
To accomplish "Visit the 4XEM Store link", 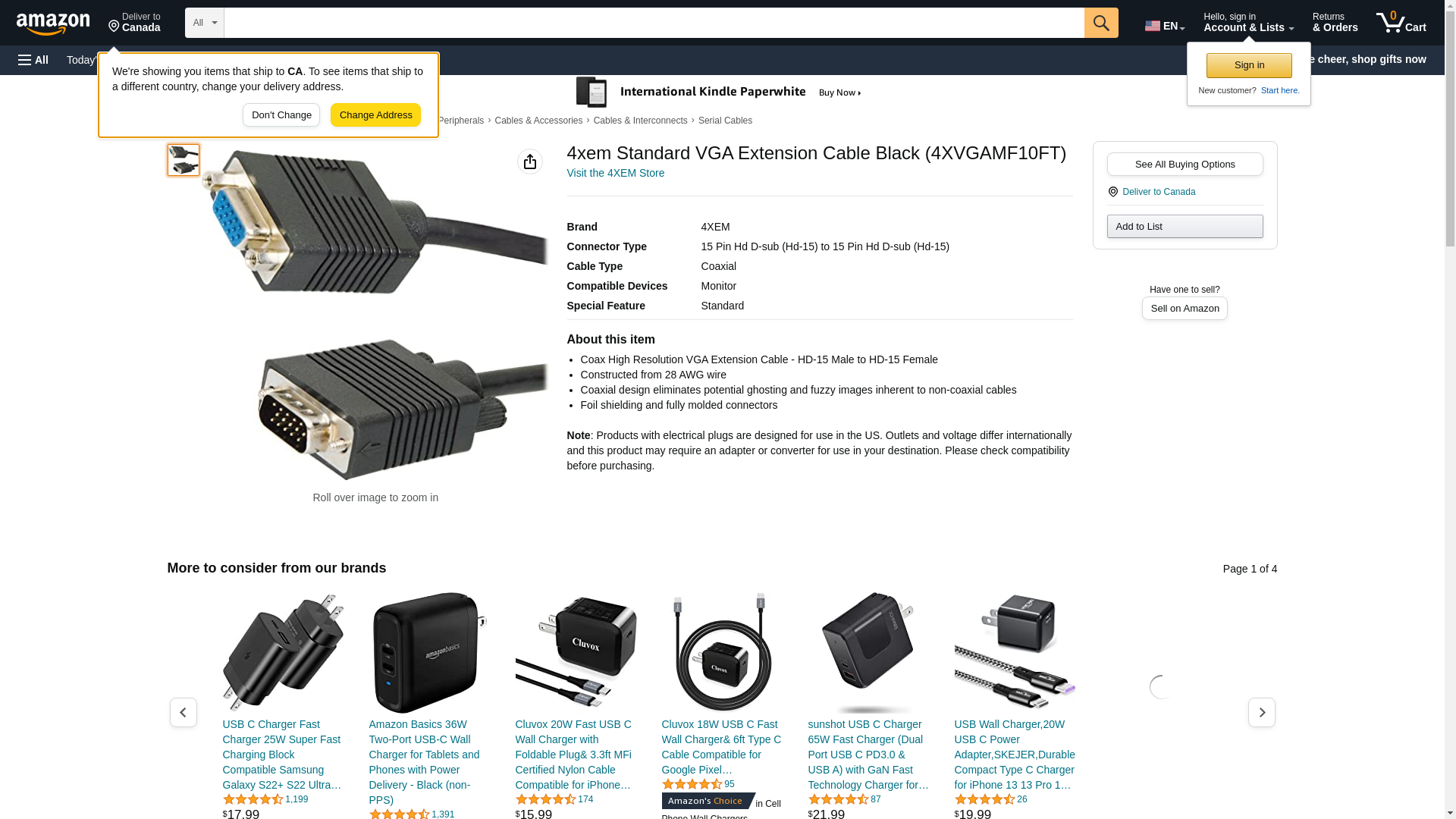I will pyautogui.click(x=615, y=173).
